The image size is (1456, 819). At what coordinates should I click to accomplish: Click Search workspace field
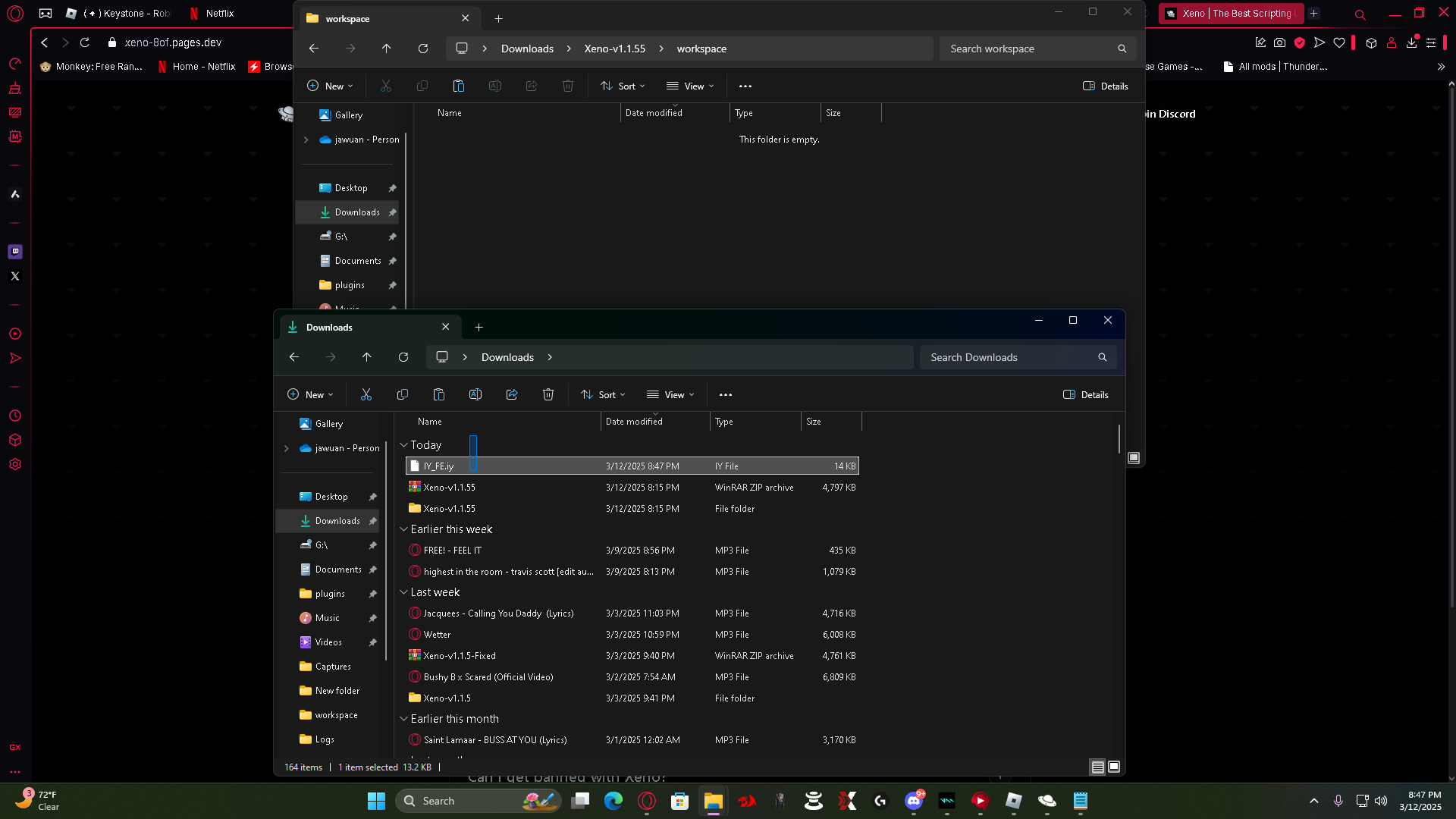pyautogui.click(x=1037, y=49)
